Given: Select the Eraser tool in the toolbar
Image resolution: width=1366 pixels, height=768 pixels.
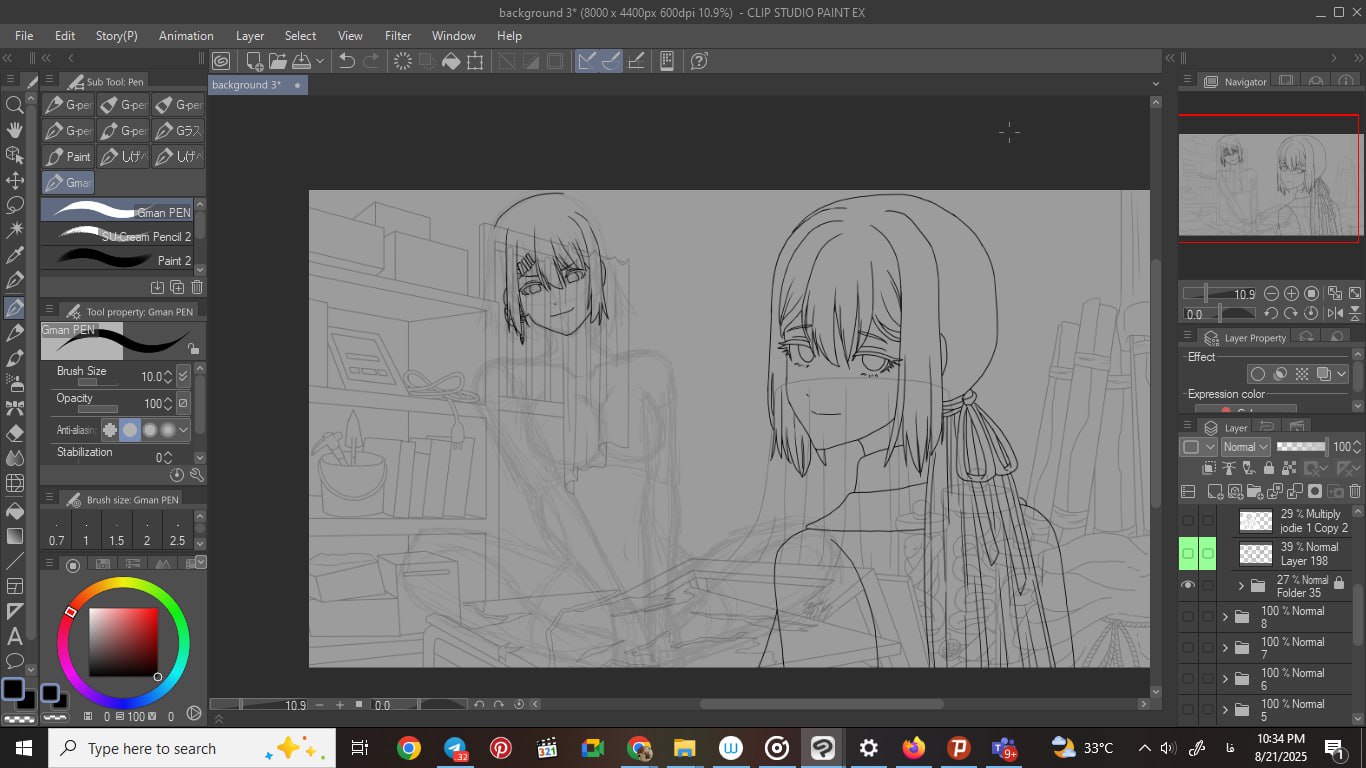Looking at the screenshot, I should pyautogui.click(x=15, y=433).
